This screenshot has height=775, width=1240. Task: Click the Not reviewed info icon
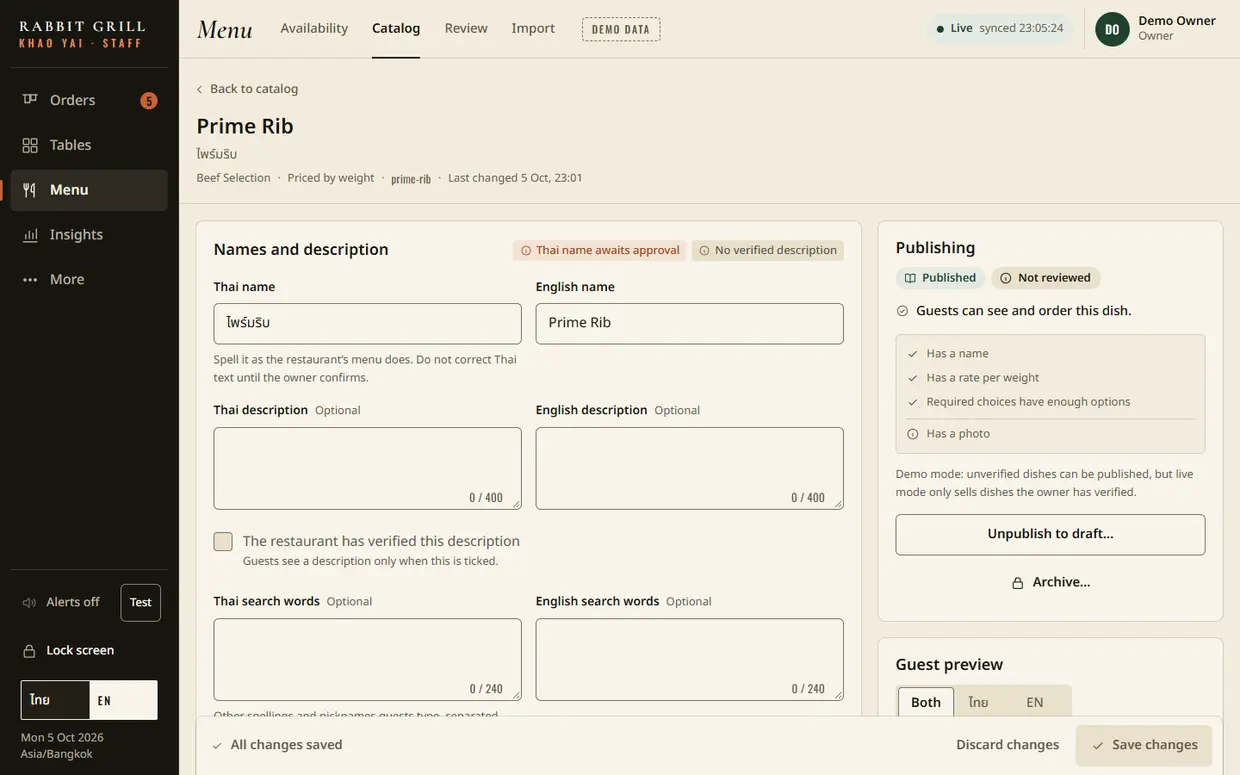click(1006, 278)
